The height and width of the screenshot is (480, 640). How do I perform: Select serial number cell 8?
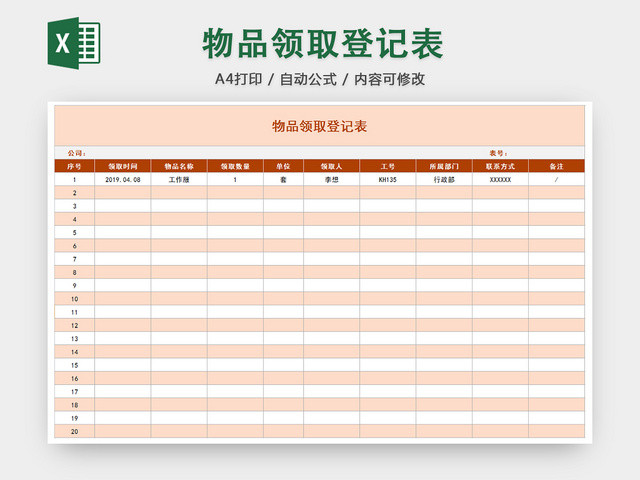point(74,272)
